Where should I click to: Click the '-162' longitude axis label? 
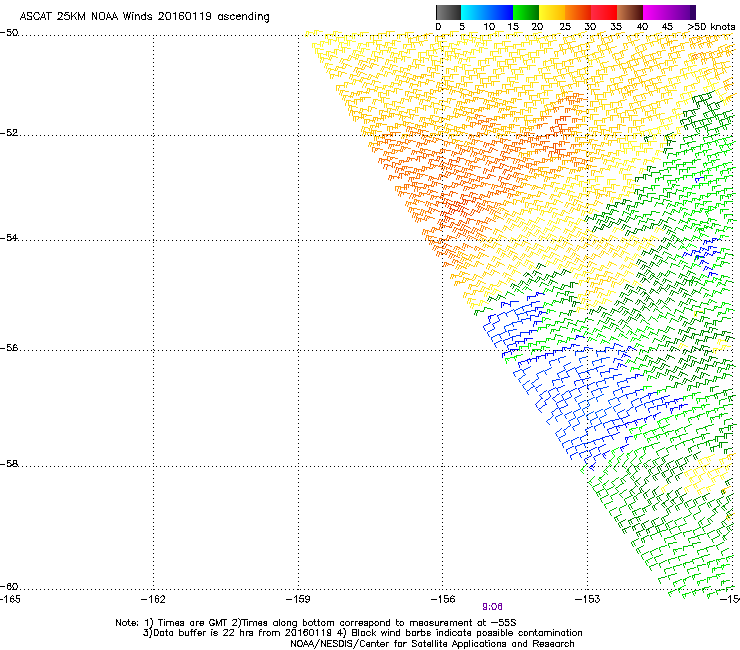153,599
